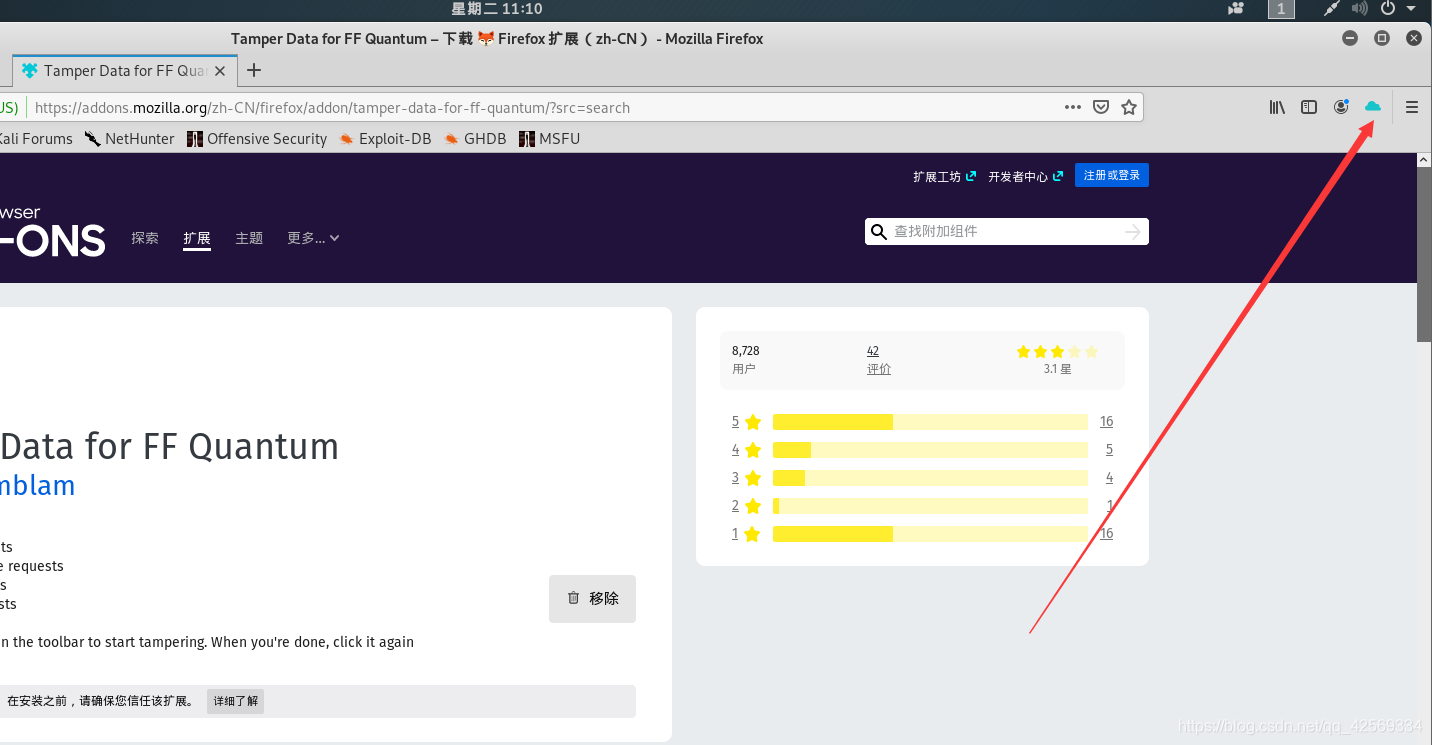1432x745 pixels.
Task: Open page actions three-dot menu
Action: [1073, 107]
